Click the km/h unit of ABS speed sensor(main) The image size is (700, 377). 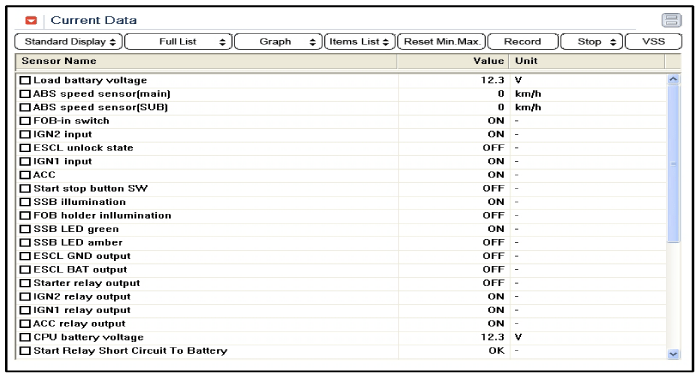[528, 94]
